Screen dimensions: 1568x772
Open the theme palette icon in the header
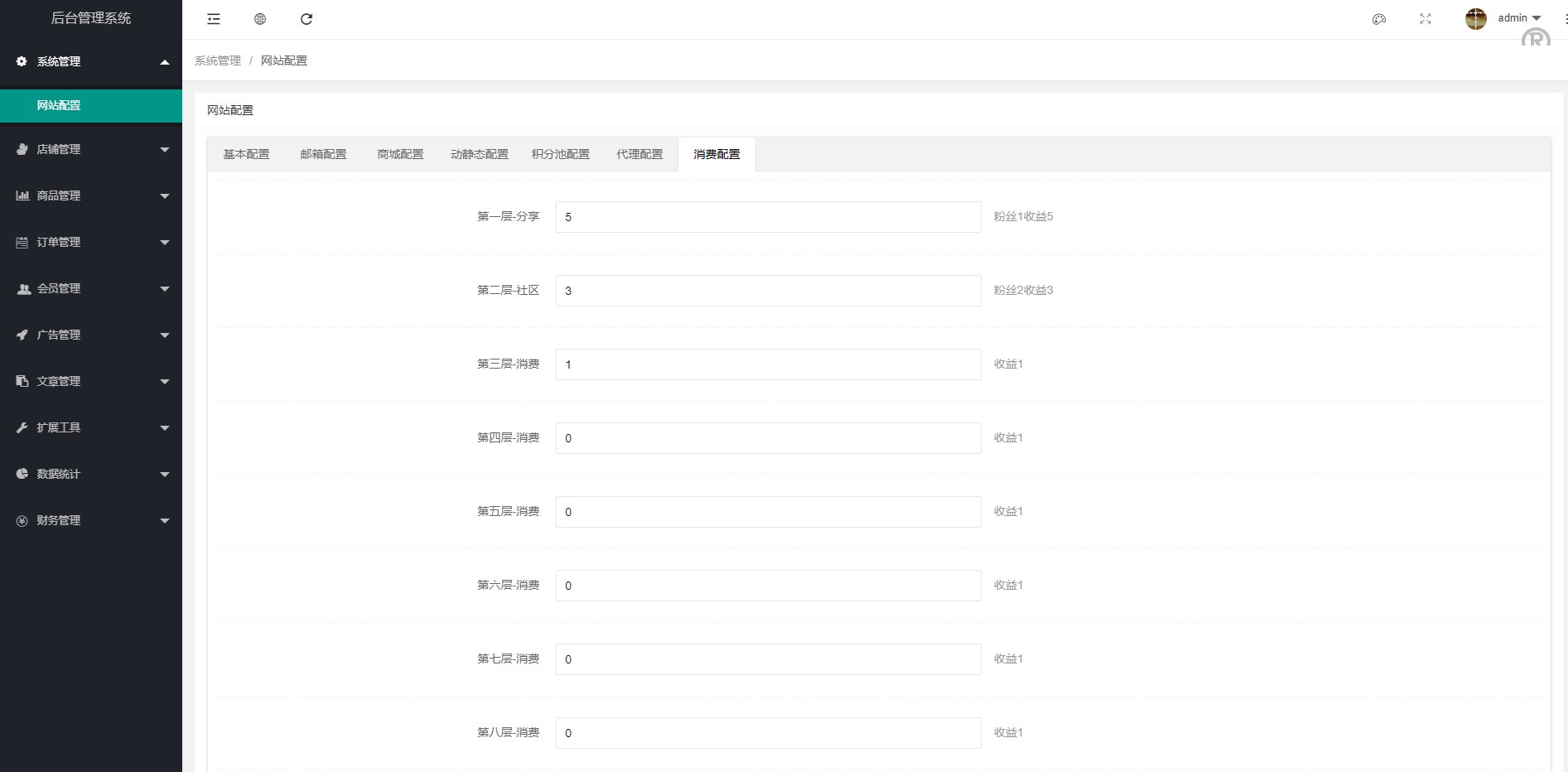click(x=1378, y=18)
